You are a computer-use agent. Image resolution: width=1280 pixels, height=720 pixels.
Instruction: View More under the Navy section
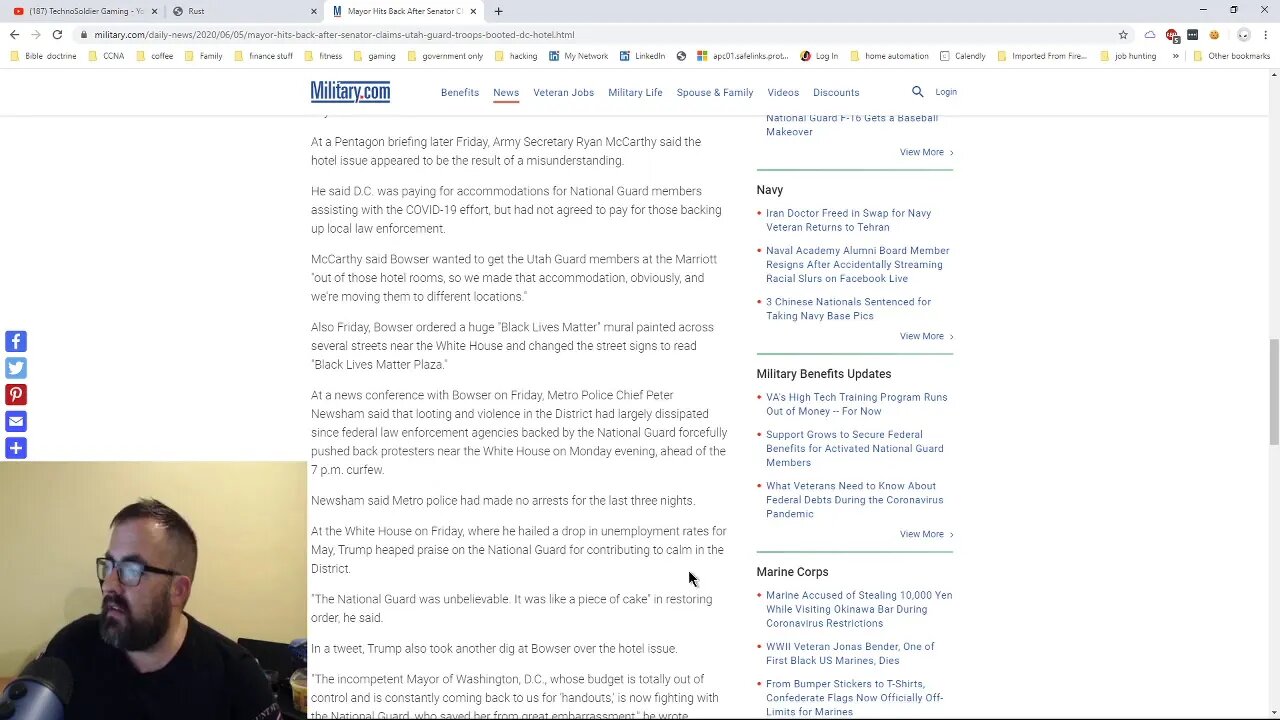[x=926, y=336]
